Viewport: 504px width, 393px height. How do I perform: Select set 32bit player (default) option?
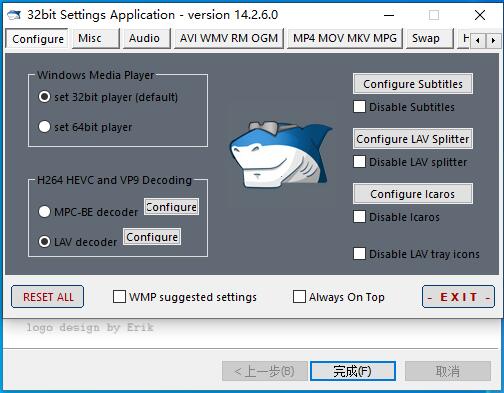pos(44,97)
